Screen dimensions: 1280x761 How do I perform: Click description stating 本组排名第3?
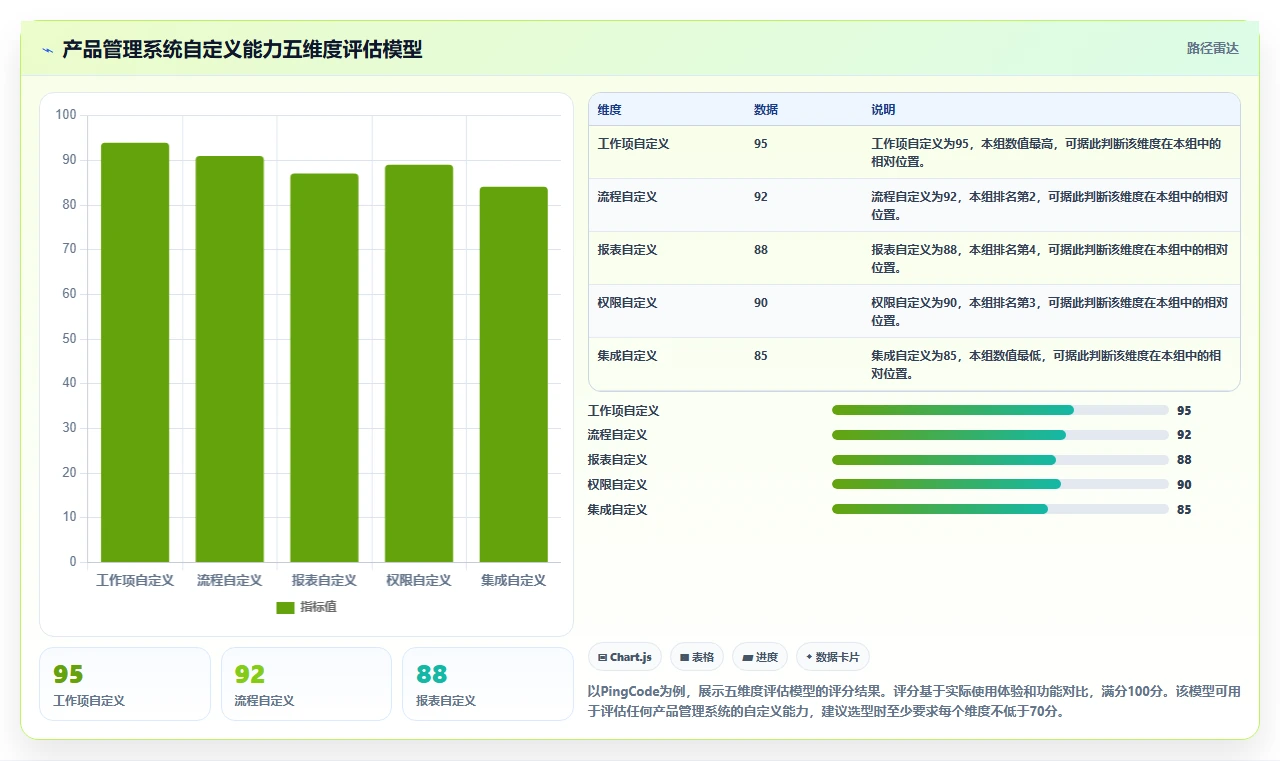click(1050, 312)
